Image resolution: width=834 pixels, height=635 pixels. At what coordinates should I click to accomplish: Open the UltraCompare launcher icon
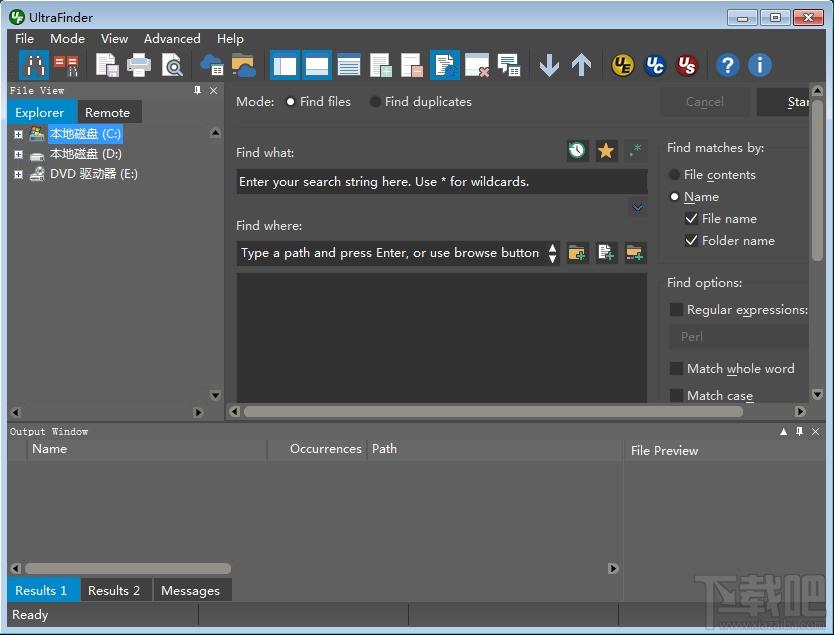pos(655,66)
